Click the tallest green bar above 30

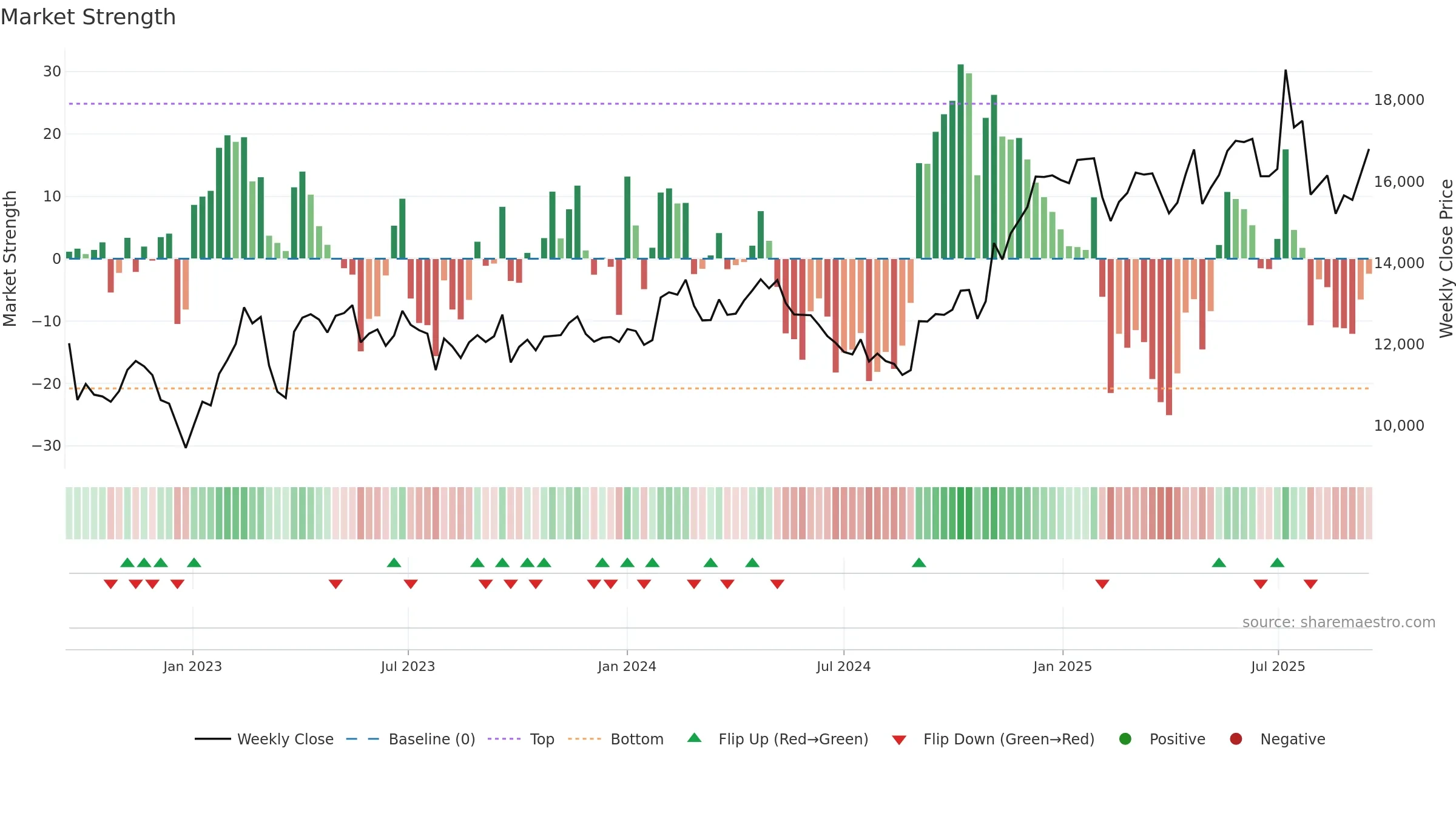coord(960,161)
